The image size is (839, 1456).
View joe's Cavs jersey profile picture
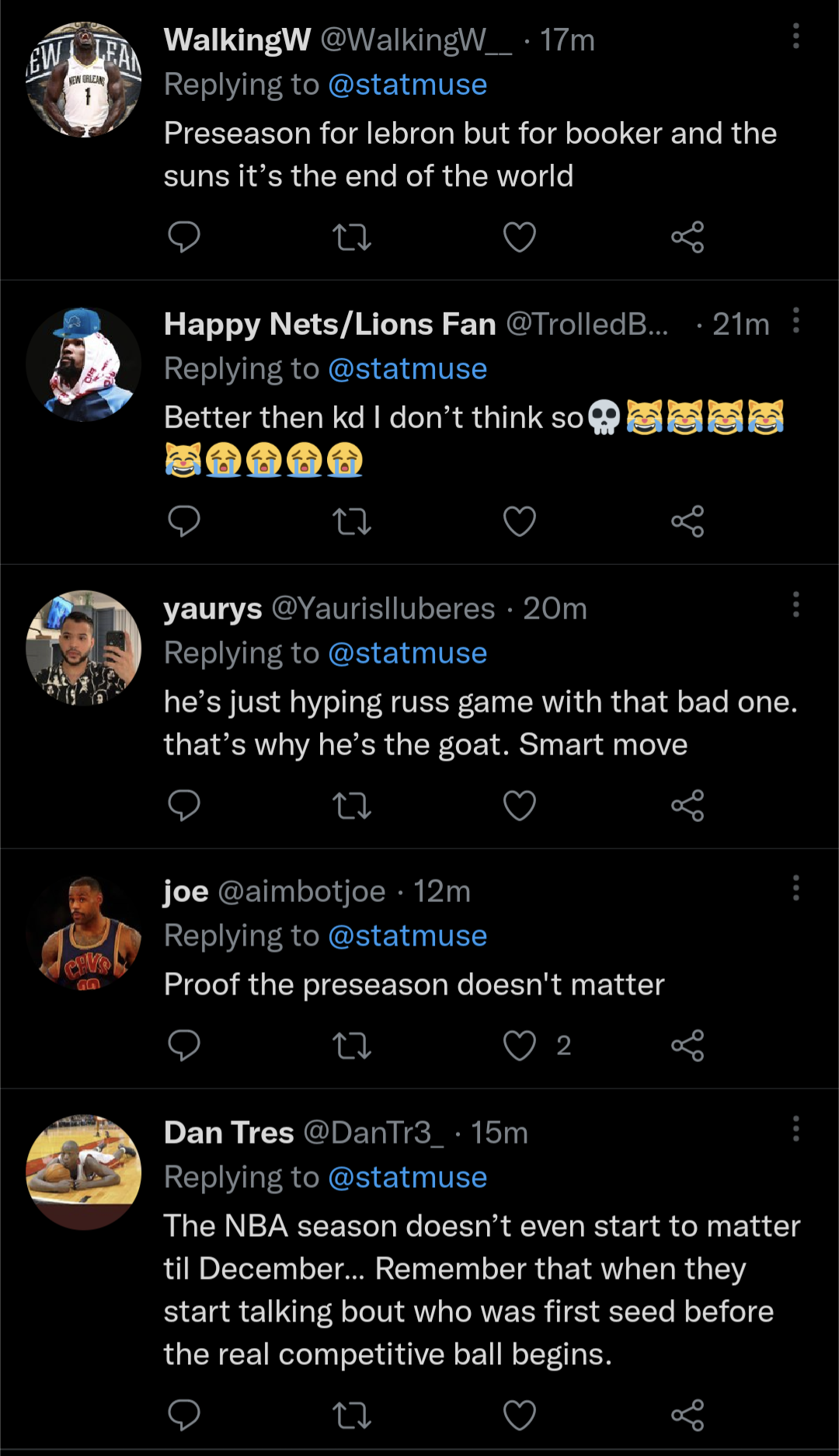(x=84, y=932)
